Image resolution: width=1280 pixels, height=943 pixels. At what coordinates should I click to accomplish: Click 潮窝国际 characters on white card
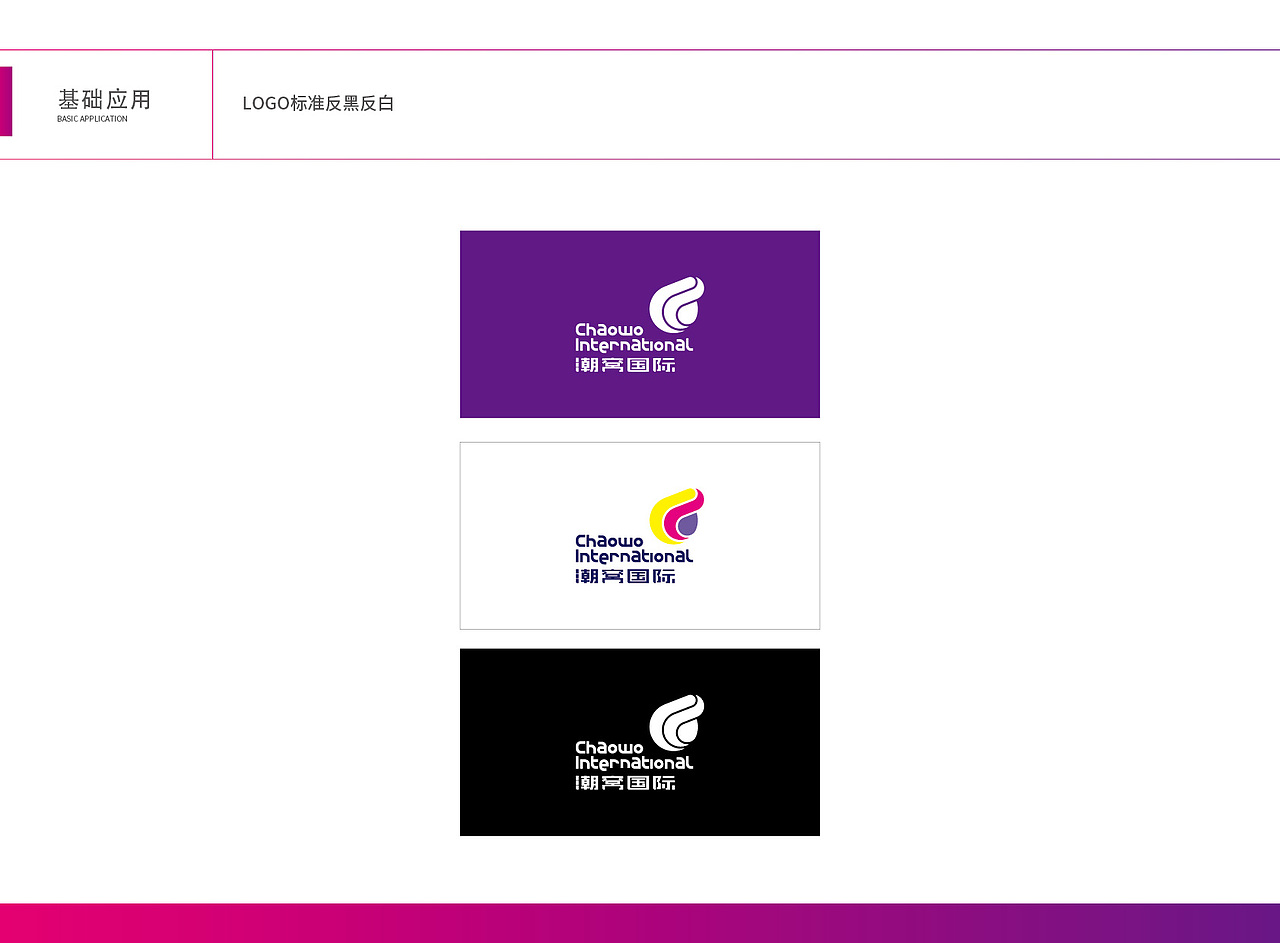pyautogui.click(x=626, y=576)
